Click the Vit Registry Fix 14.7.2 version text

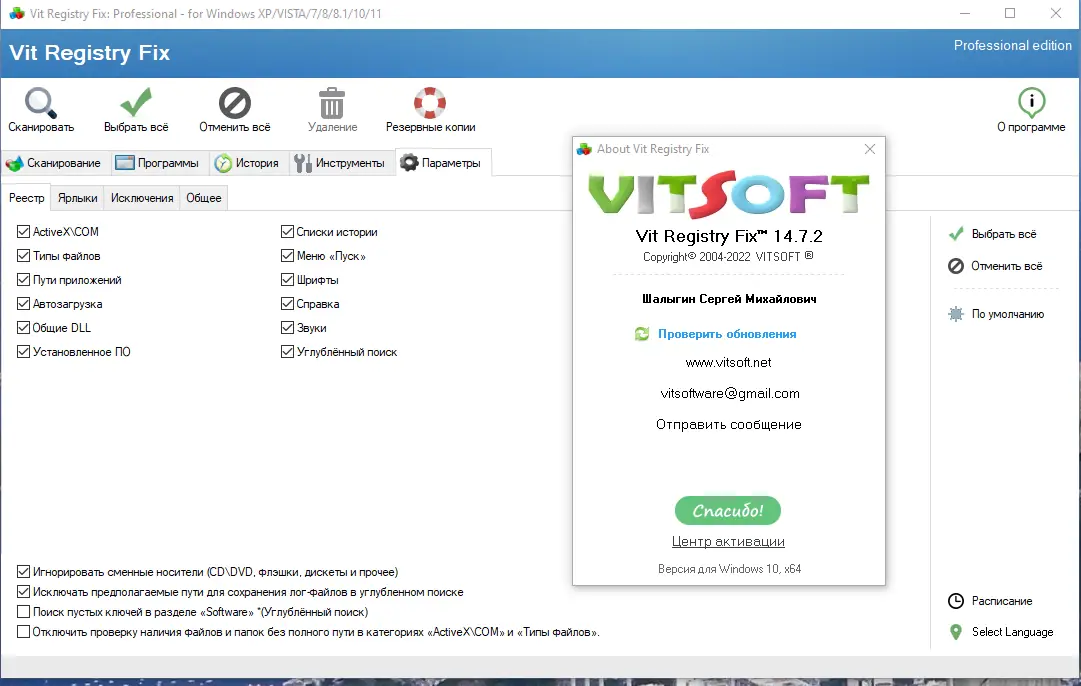[729, 236]
